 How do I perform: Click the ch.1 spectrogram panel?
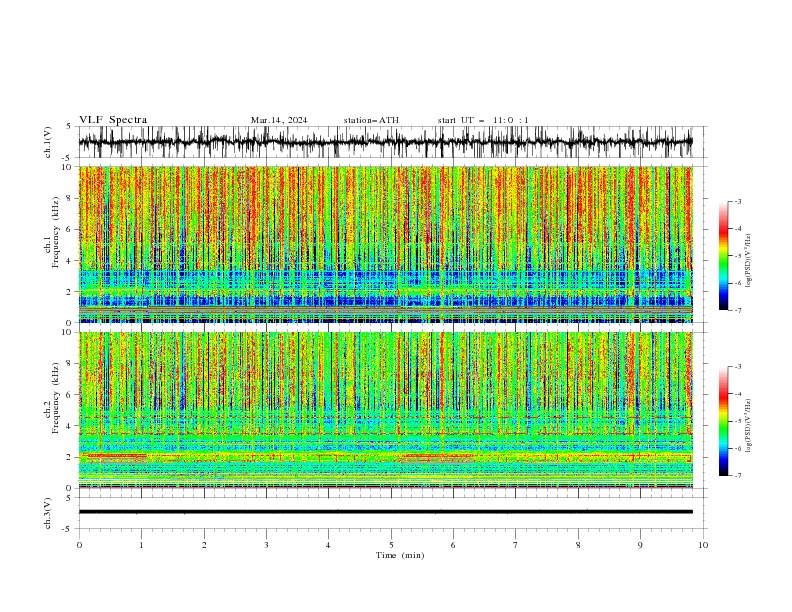pyautogui.click(x=385, y=244)
